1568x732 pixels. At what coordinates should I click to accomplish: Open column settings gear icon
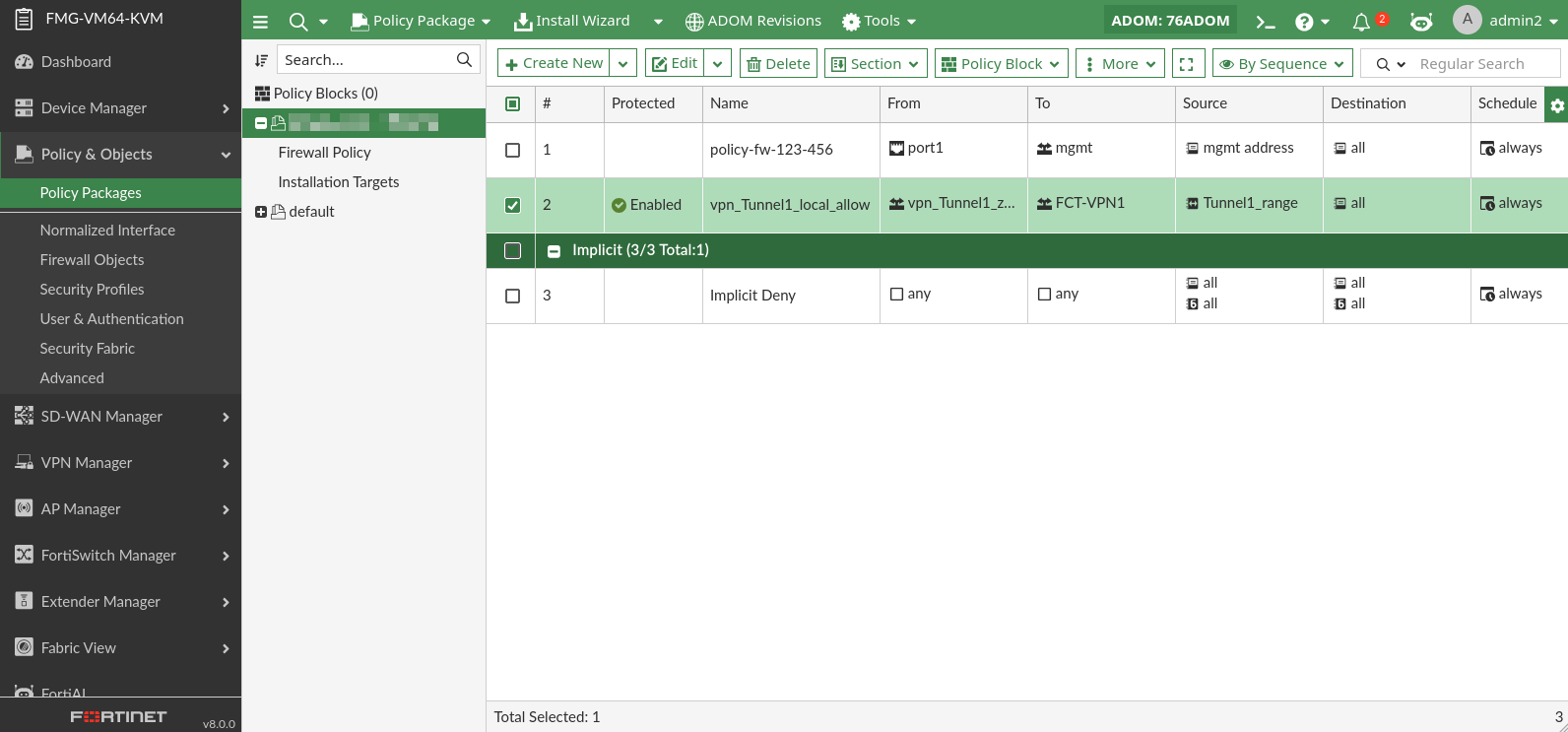pos(1557,105)
